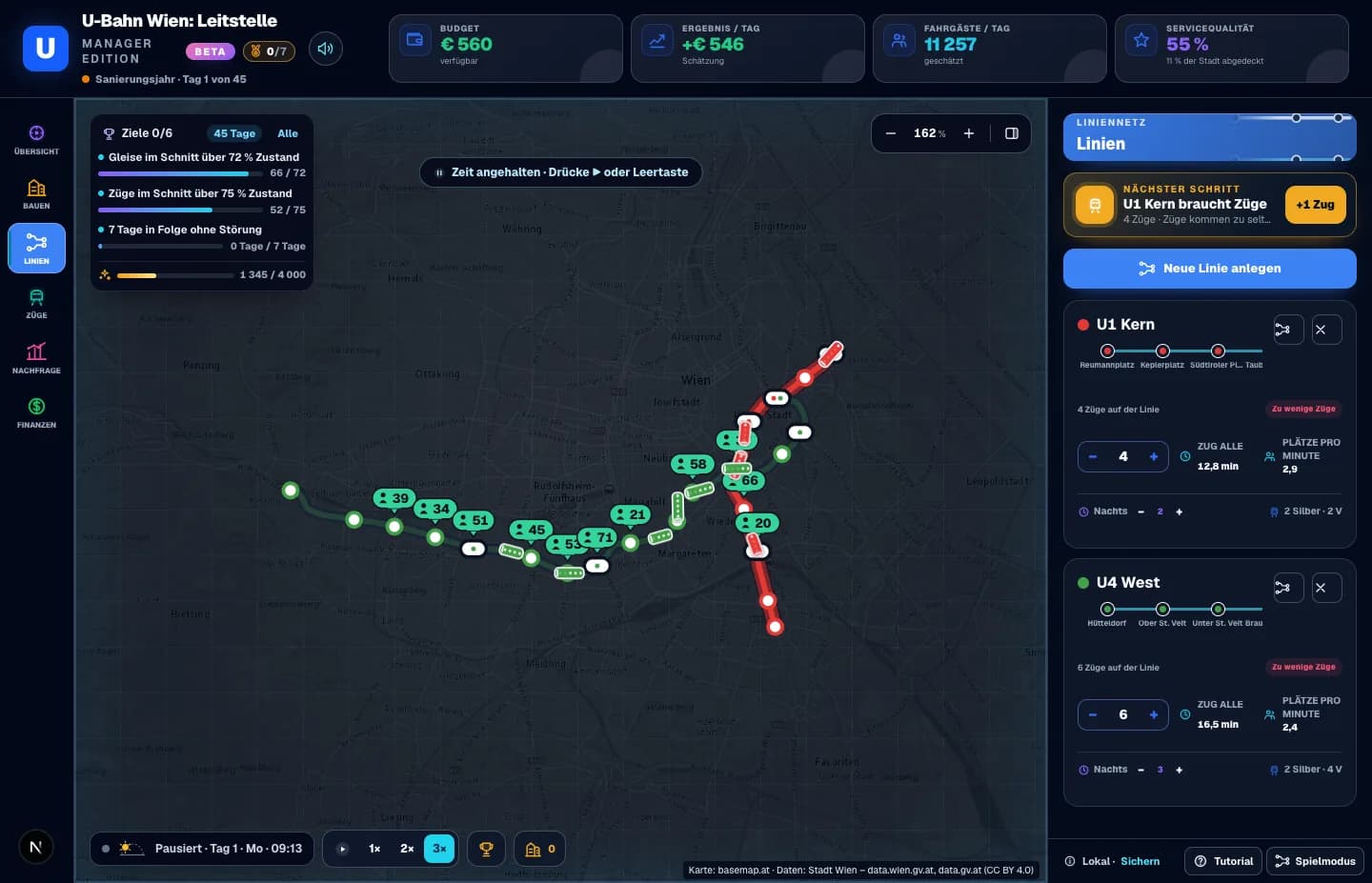Edit route icon for U1 Kern
Image resolution: width=1372 pixels, height=883 pixels.
pos(1282,330)
